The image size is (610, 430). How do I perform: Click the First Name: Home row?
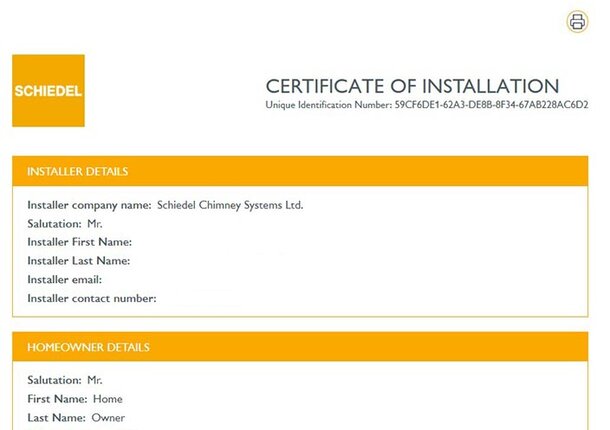point(75,399)
